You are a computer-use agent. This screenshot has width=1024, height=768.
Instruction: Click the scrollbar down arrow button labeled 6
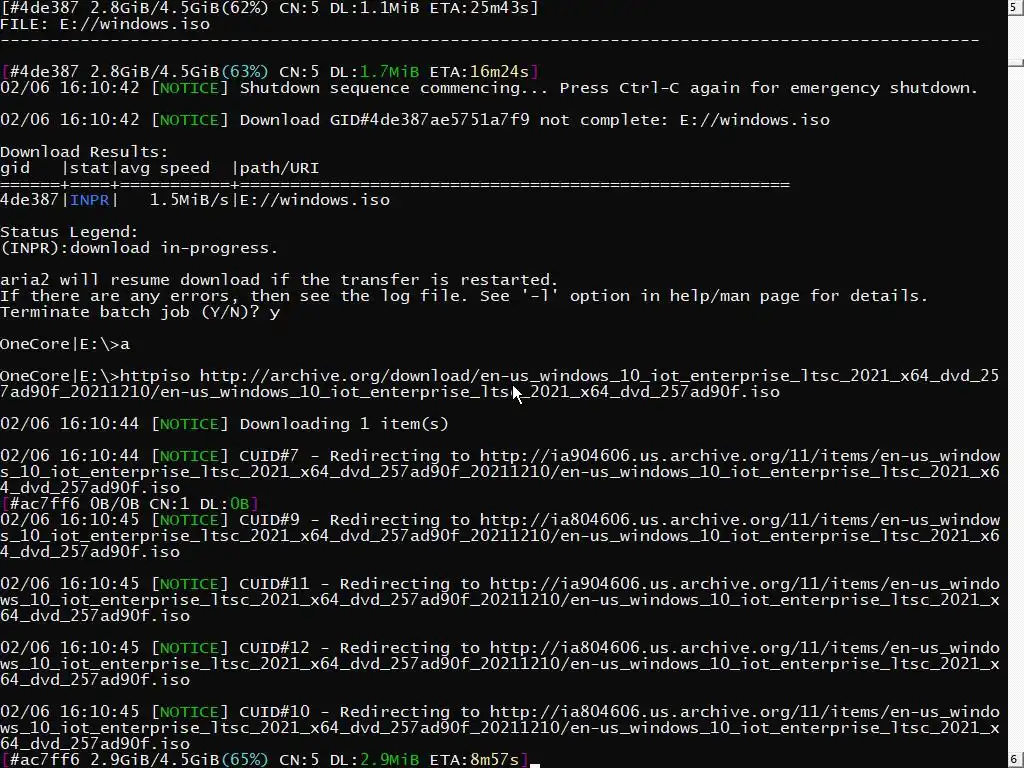pos(1016,760)
